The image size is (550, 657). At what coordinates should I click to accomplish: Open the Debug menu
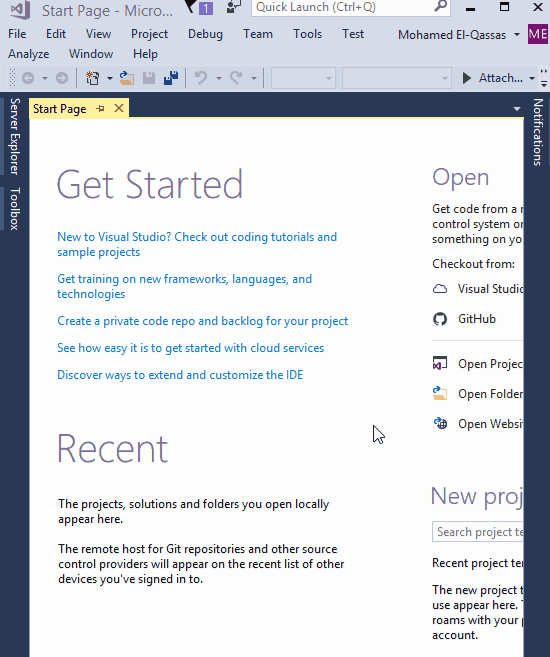click(205, 34)
